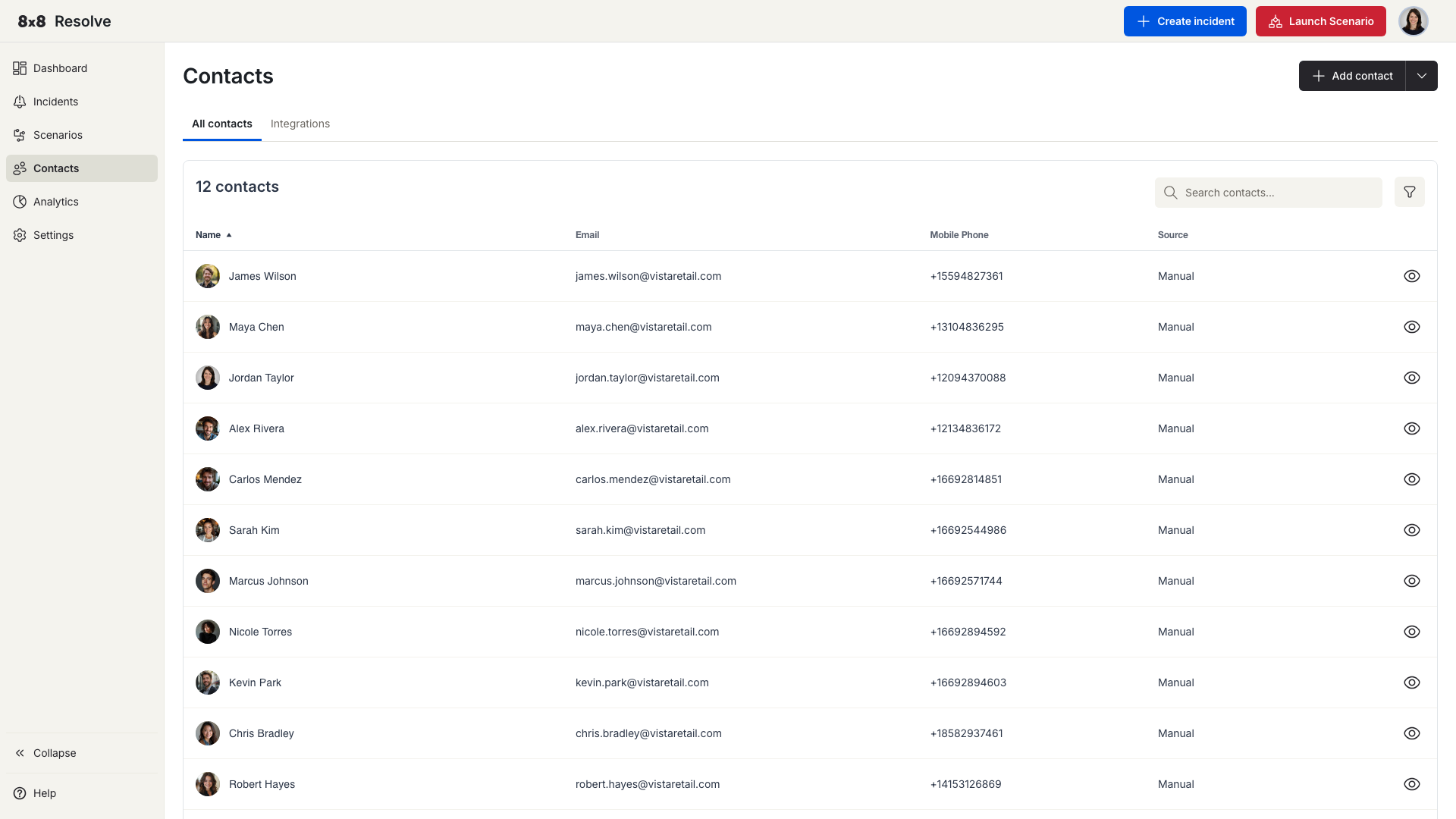Open Settings from the sidebar
Screen dimensions: 1456x819
[x=82, y=235]
